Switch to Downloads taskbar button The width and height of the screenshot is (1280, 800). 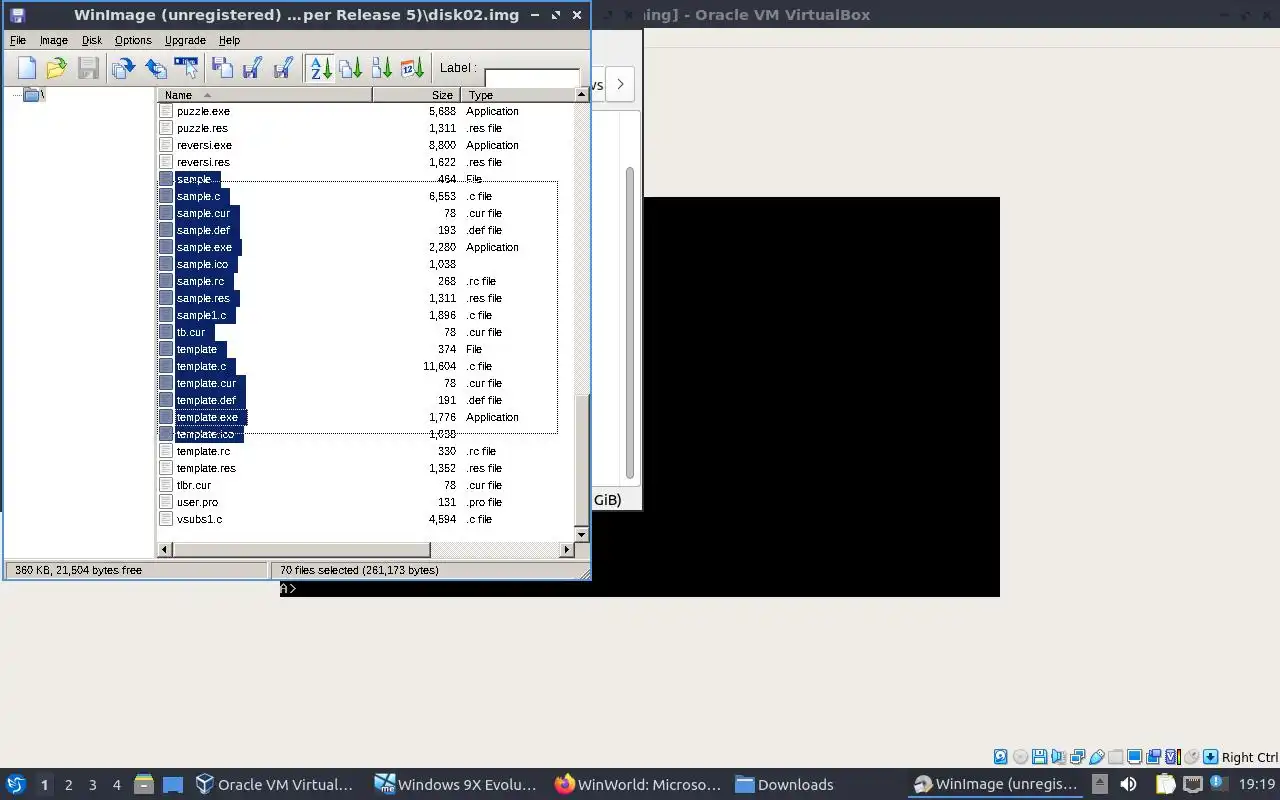[785, 784]
